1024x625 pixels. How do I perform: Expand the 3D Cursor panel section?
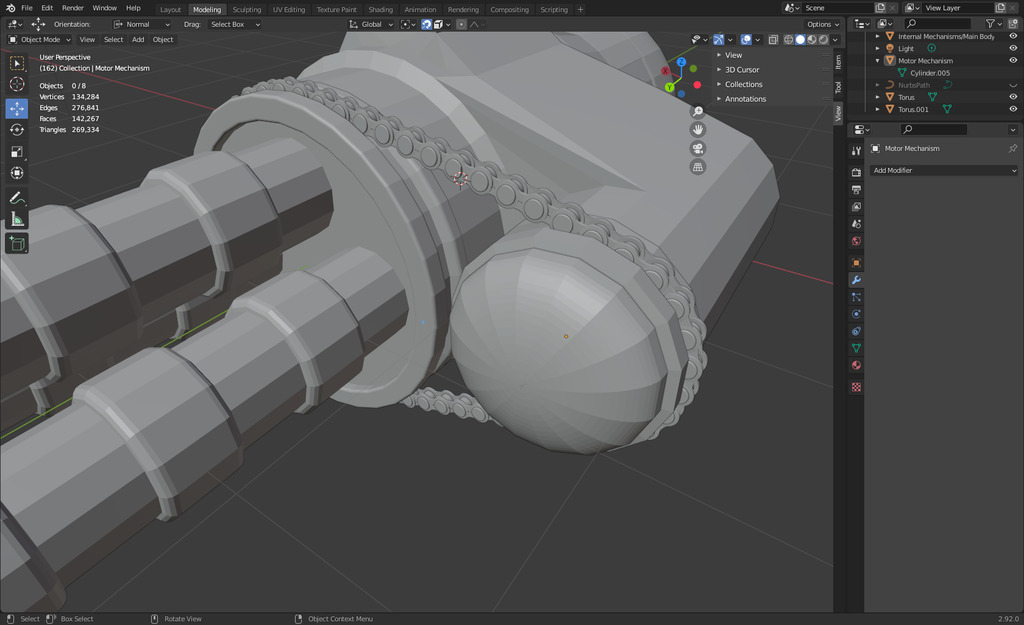point(742,70)
